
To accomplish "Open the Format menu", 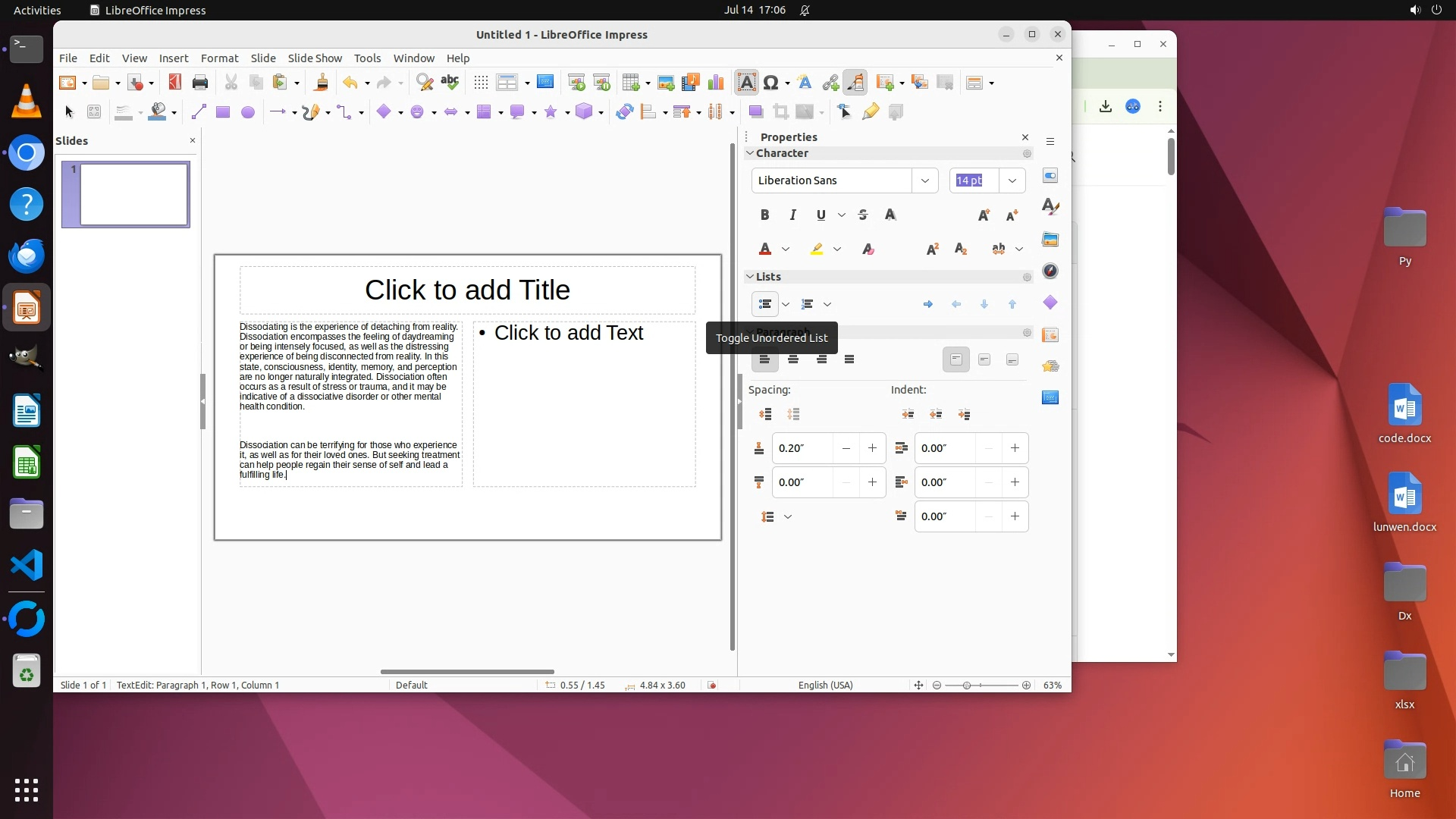I will [x=219, y=58].
